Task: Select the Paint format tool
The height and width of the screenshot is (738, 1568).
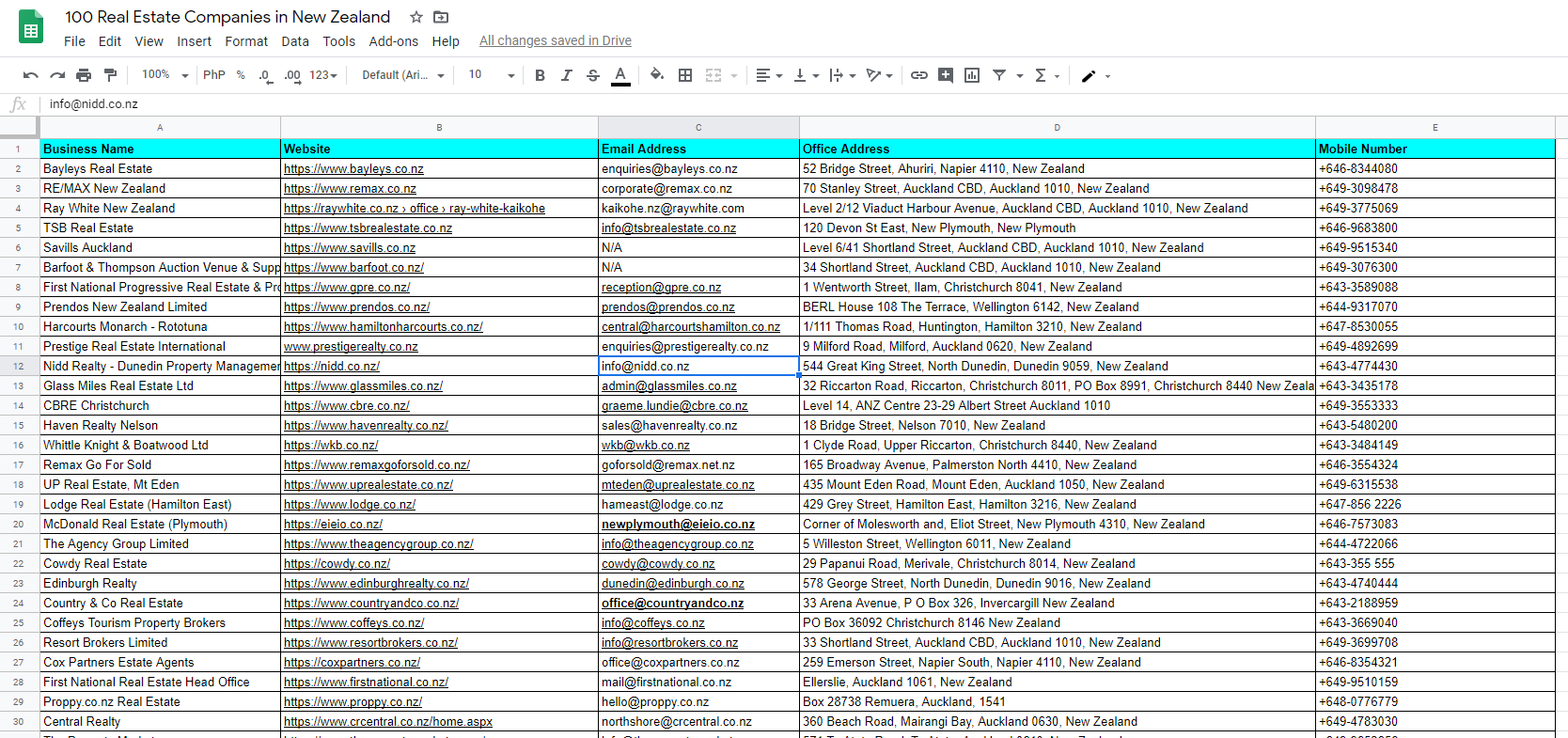Action: tap(110, 75)
